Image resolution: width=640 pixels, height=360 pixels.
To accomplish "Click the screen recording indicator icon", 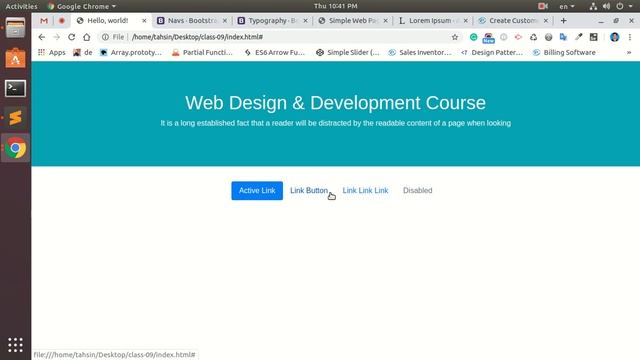I will click(543, 6).
